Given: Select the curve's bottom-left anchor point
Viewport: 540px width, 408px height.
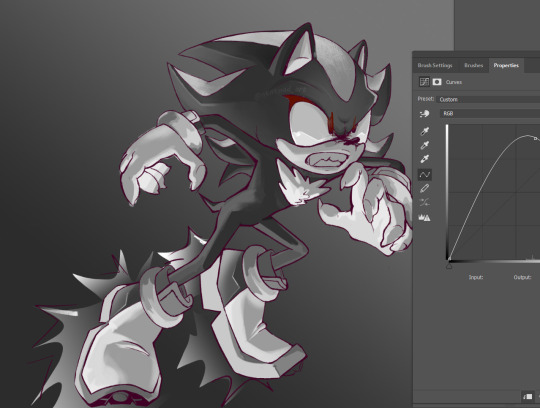Looking at the screenshot, I should (448, 259).
